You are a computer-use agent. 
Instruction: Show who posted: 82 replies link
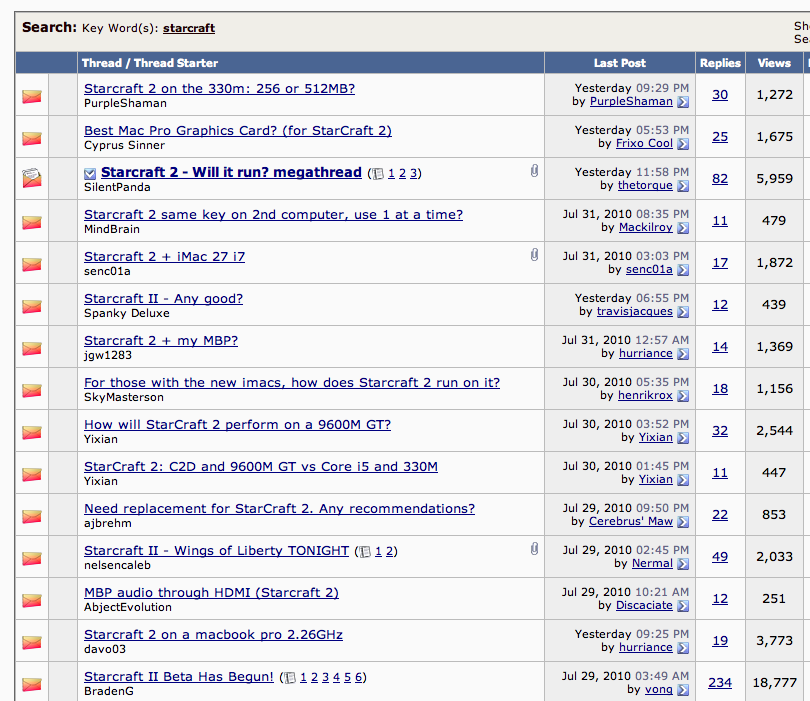(720, 179)
